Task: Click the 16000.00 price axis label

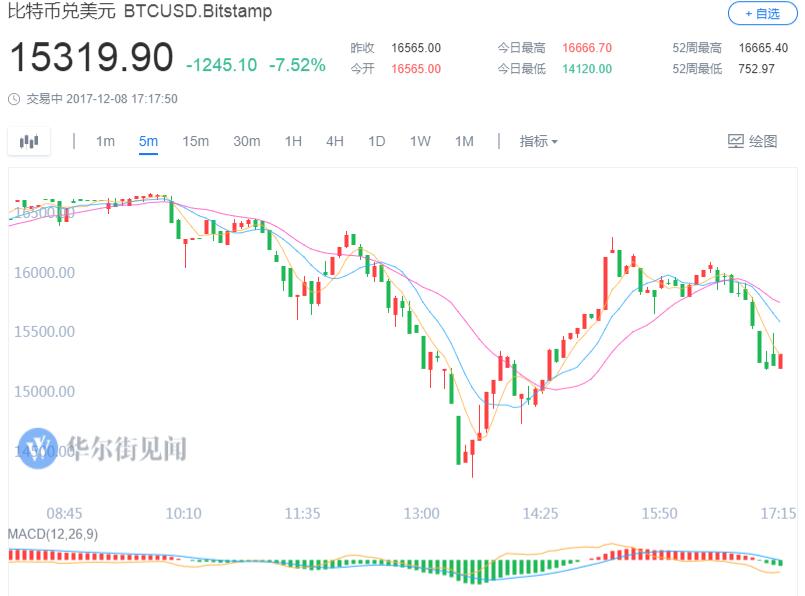Action: pos(46,272)
